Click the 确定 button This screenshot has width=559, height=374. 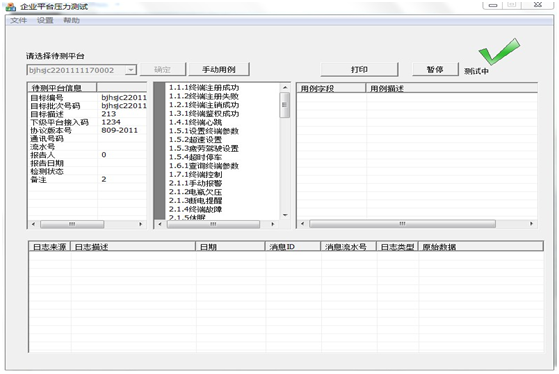tap(163, 70)
